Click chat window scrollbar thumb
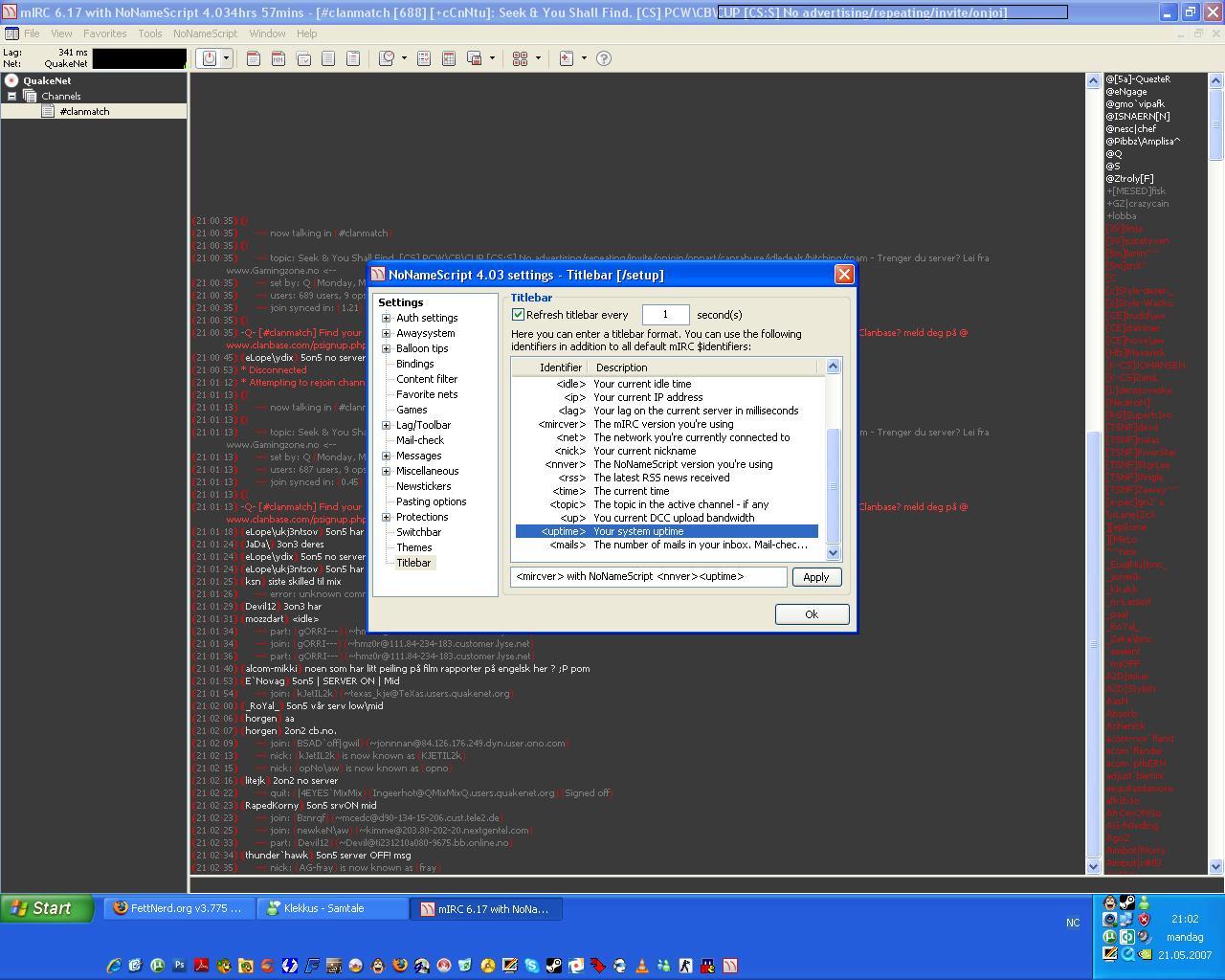This screenshot has width=1225, height=980. tap(1093, 643)
